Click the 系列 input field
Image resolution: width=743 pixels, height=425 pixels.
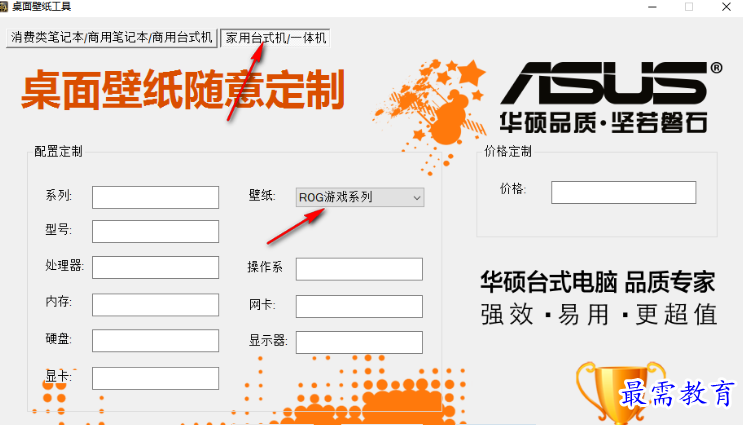pos(155,197)
